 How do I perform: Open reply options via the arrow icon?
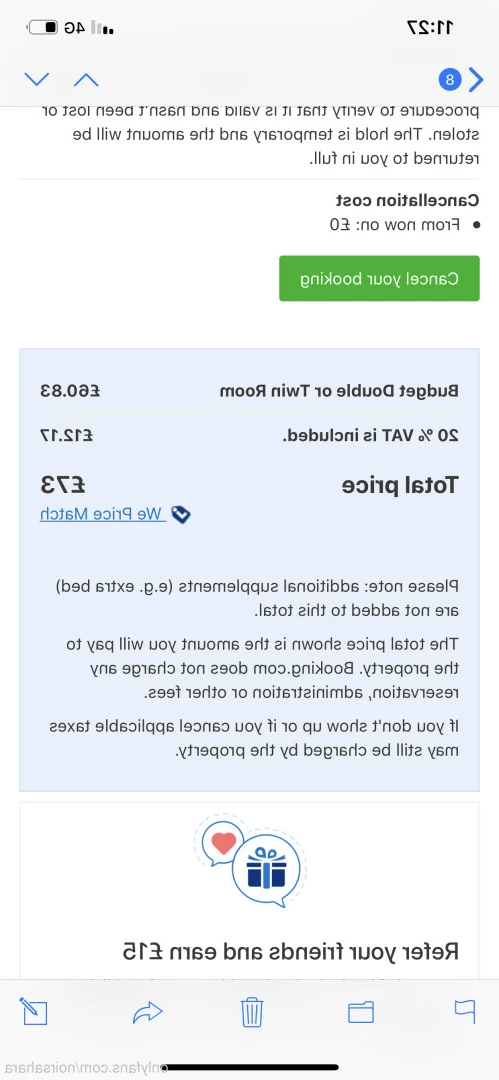(x=147, y=1011)
